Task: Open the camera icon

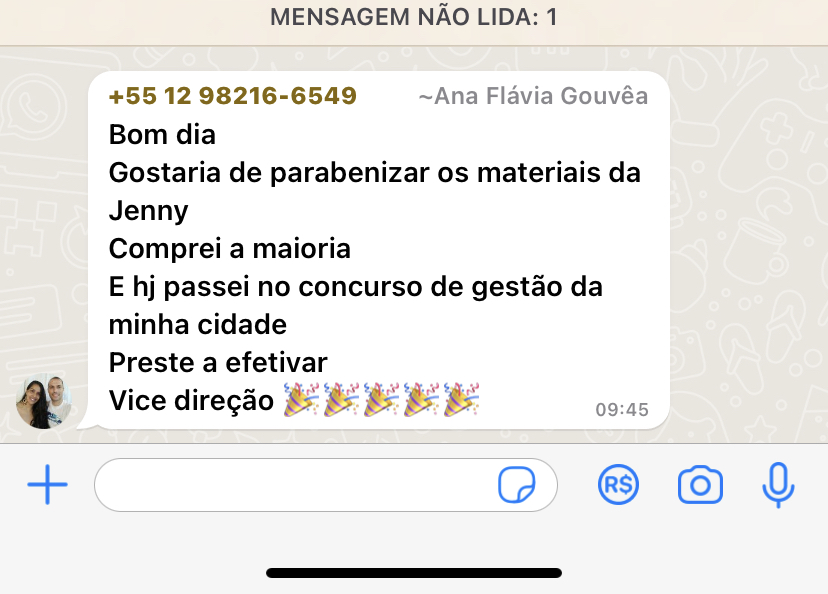Action: click(x=700, y=485)
